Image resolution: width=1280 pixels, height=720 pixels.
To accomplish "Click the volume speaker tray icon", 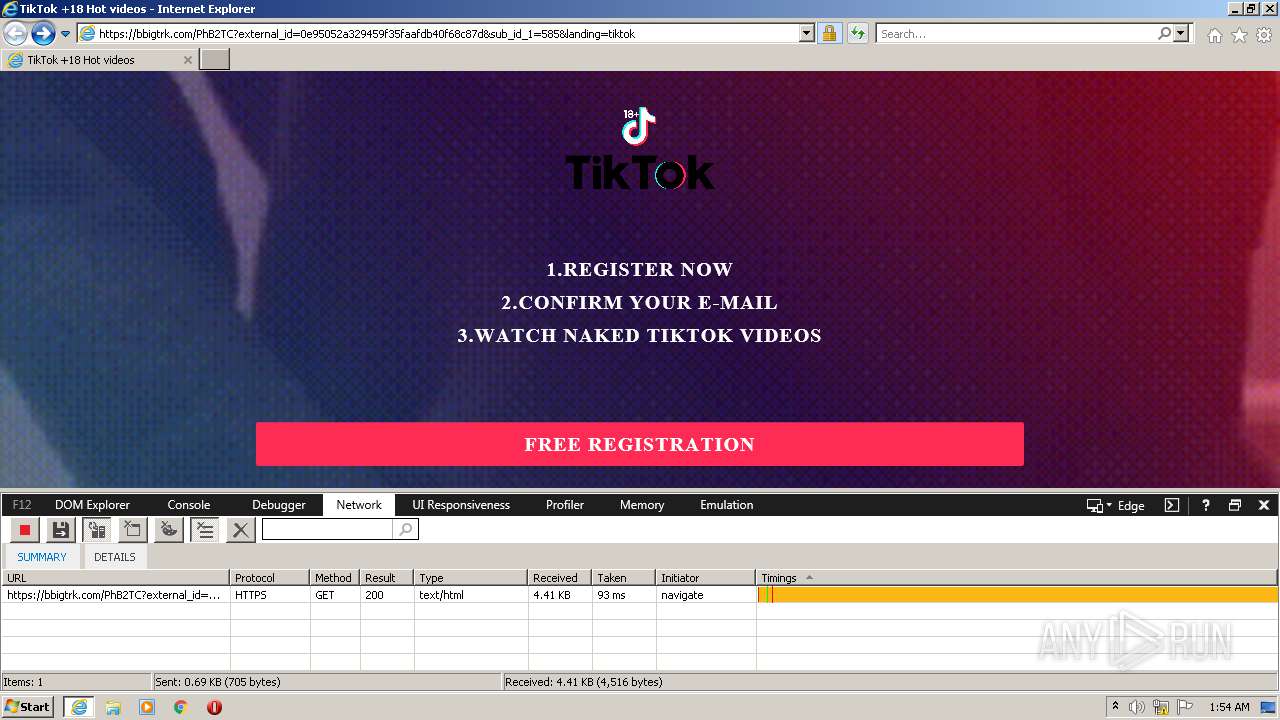I will click(1137, 707).
